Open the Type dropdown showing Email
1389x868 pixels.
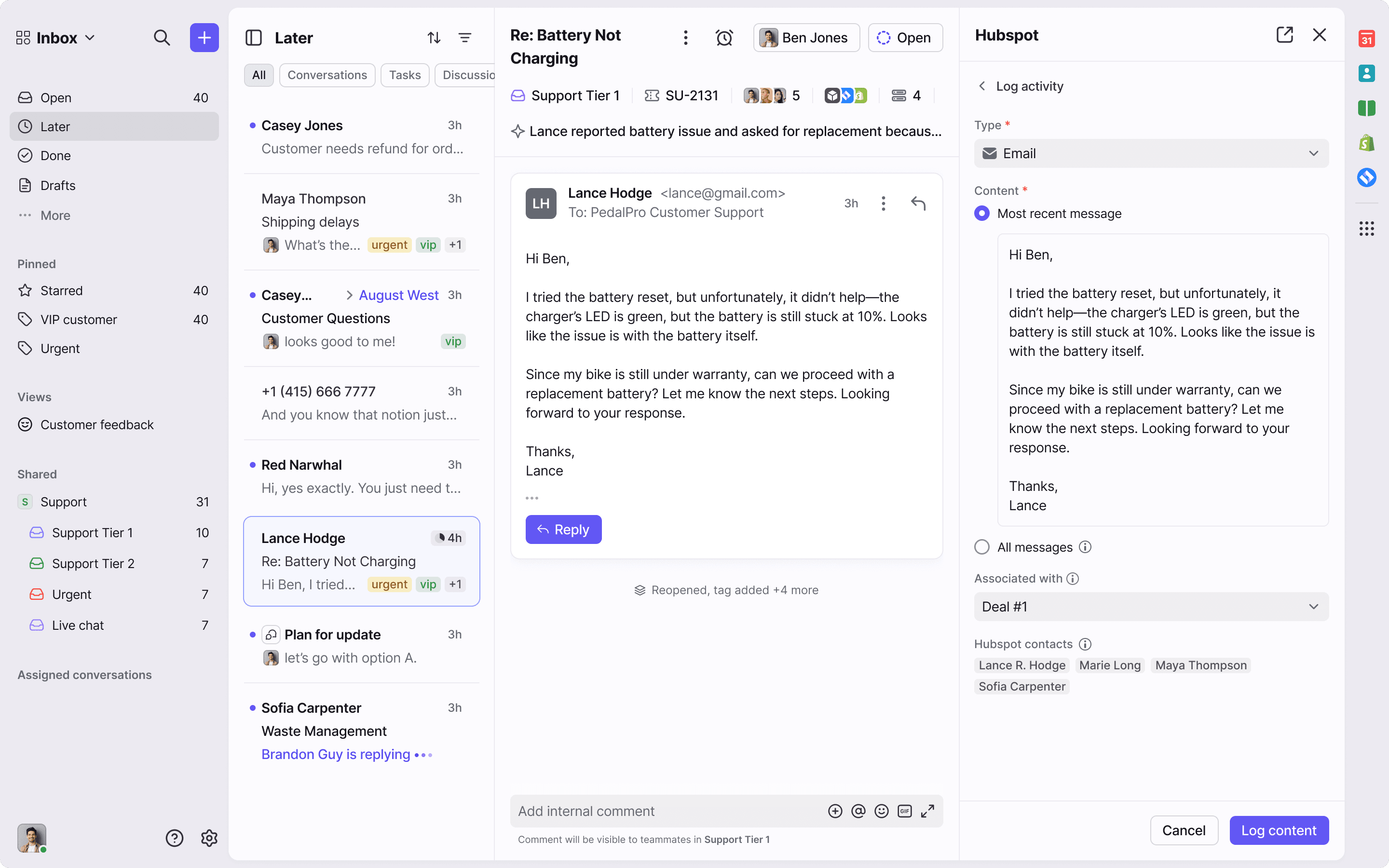pos(1151,153)
